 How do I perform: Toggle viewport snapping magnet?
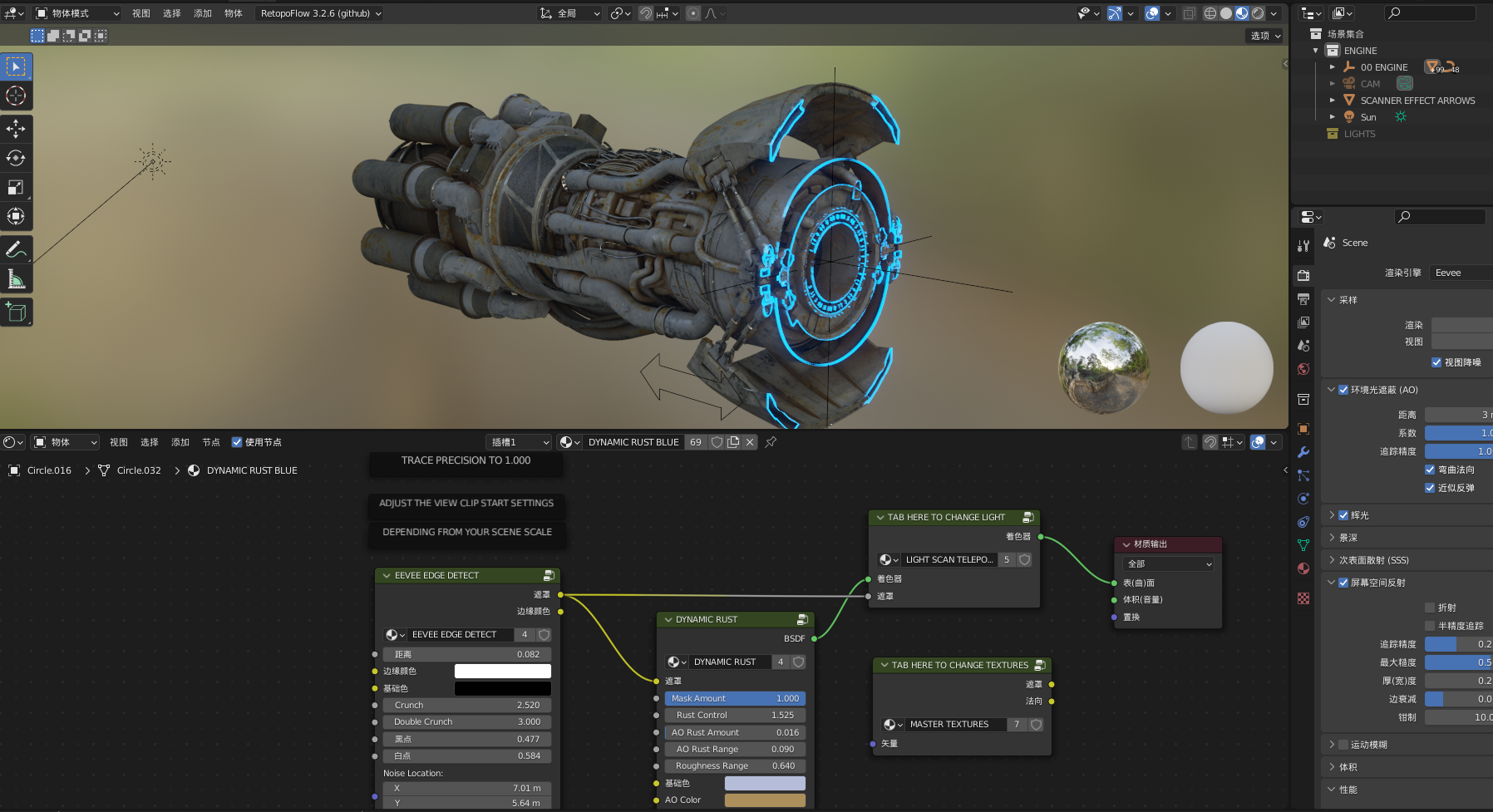(x=645, y=13)
